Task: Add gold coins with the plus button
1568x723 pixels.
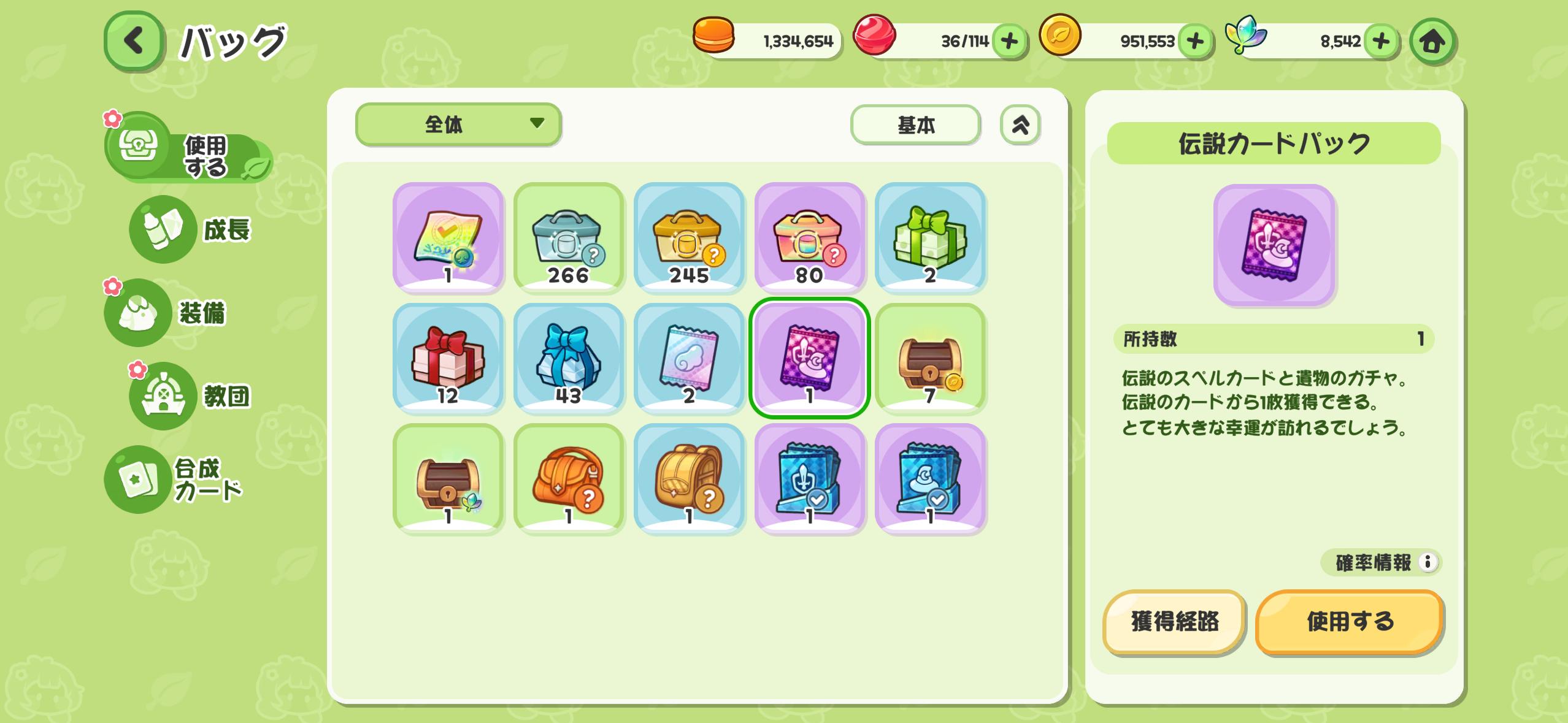Action: point(1195,41)
